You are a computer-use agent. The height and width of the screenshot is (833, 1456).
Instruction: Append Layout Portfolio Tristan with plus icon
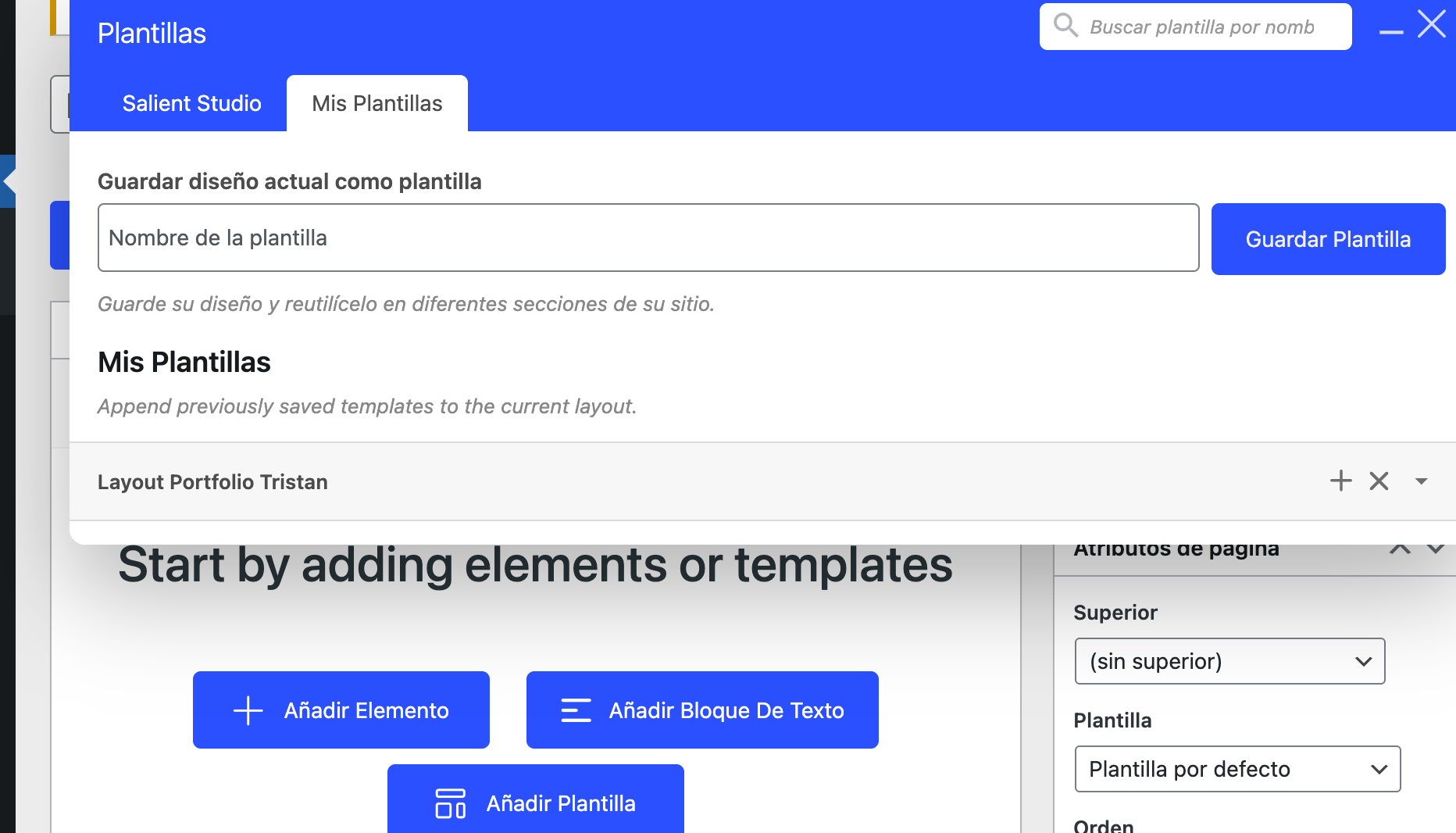(1340, 481)
